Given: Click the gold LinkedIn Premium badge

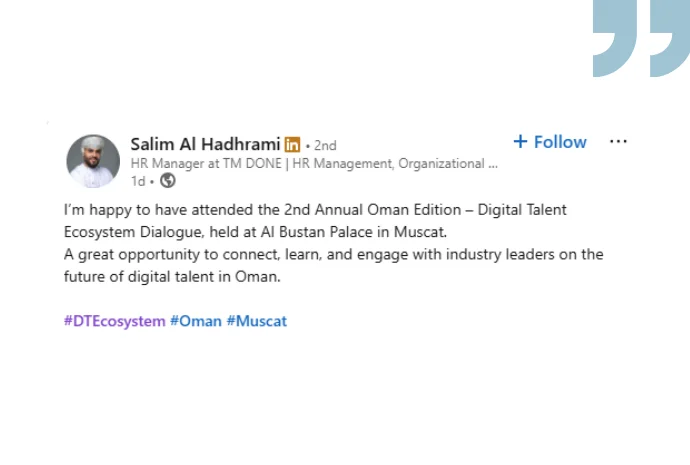Looking at the screenshot, I should pos(292,144).
